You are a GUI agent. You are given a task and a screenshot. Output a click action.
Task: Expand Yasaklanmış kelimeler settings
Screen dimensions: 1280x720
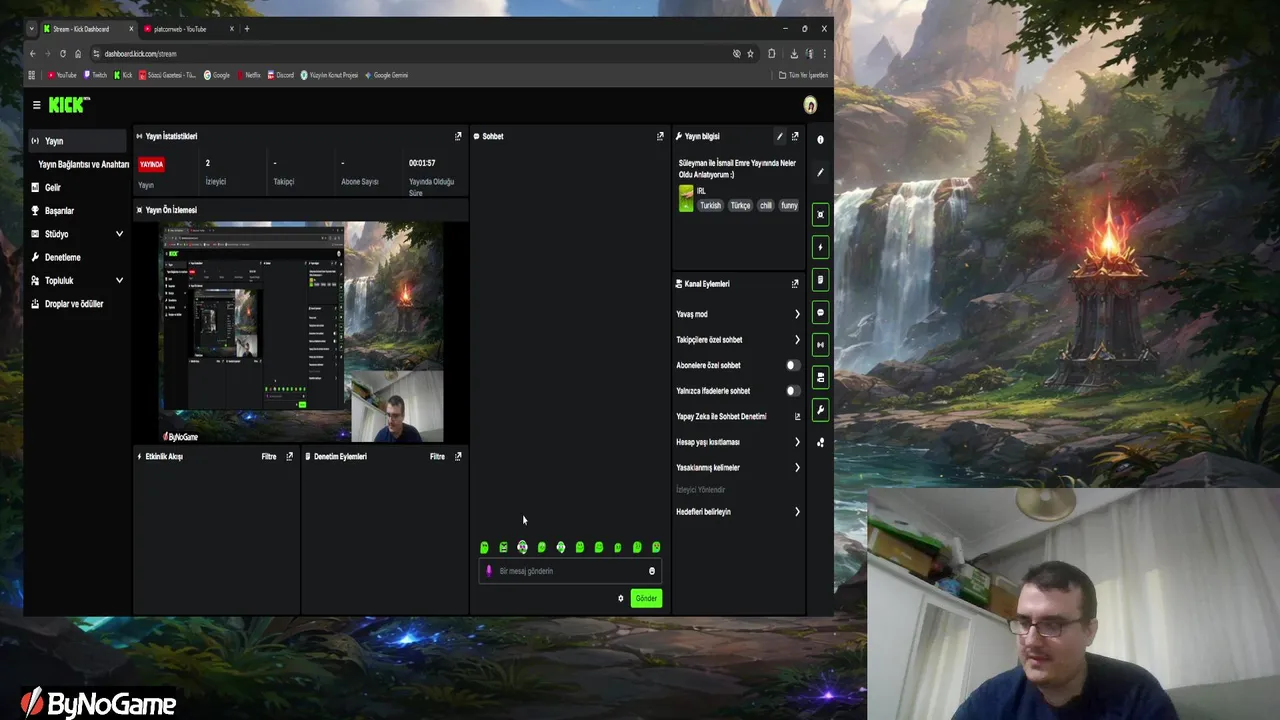point(797,467)
